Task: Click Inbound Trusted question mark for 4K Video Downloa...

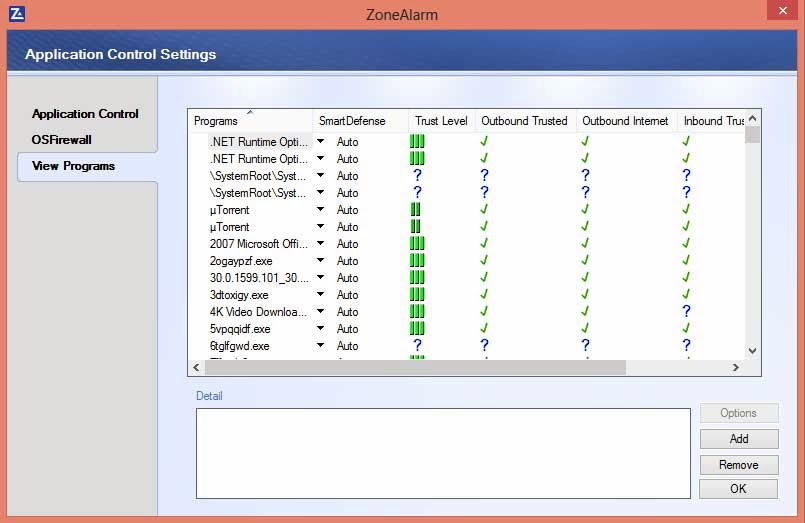Action: (x=686, y=312)
